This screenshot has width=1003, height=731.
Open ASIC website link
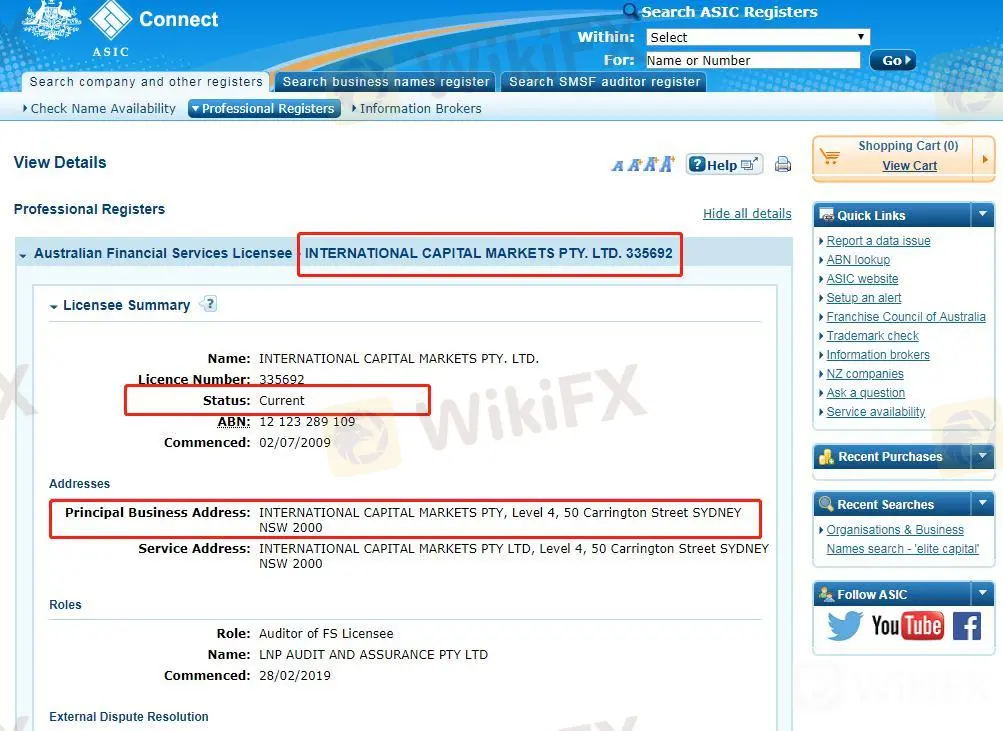click(x=862, y=279)
